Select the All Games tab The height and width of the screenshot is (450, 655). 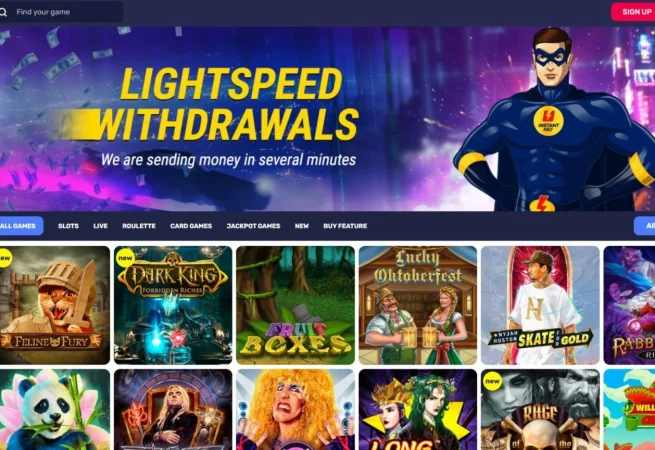(x=20, y=226)
